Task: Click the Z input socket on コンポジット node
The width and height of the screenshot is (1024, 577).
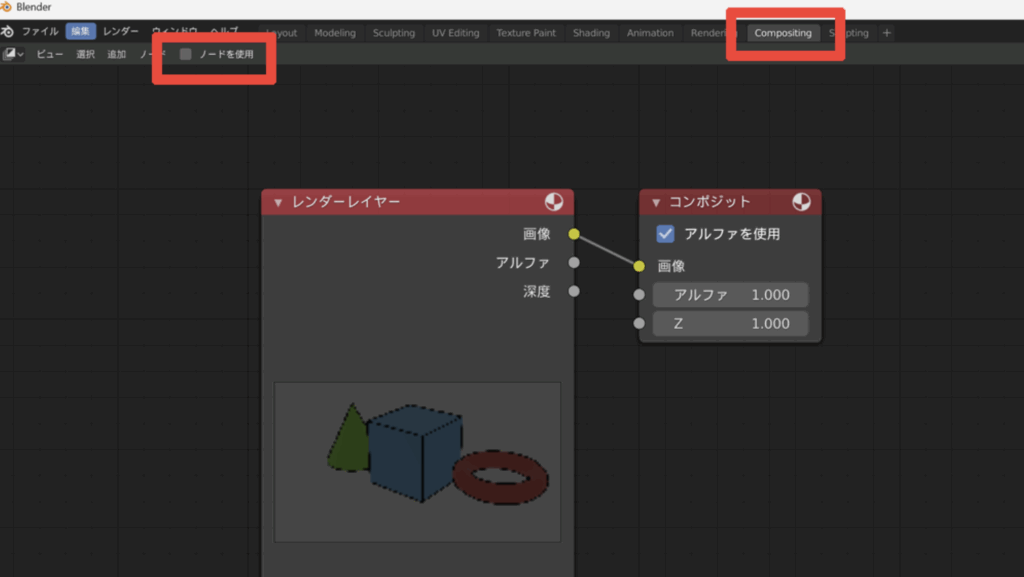Action: click(639, 324)
